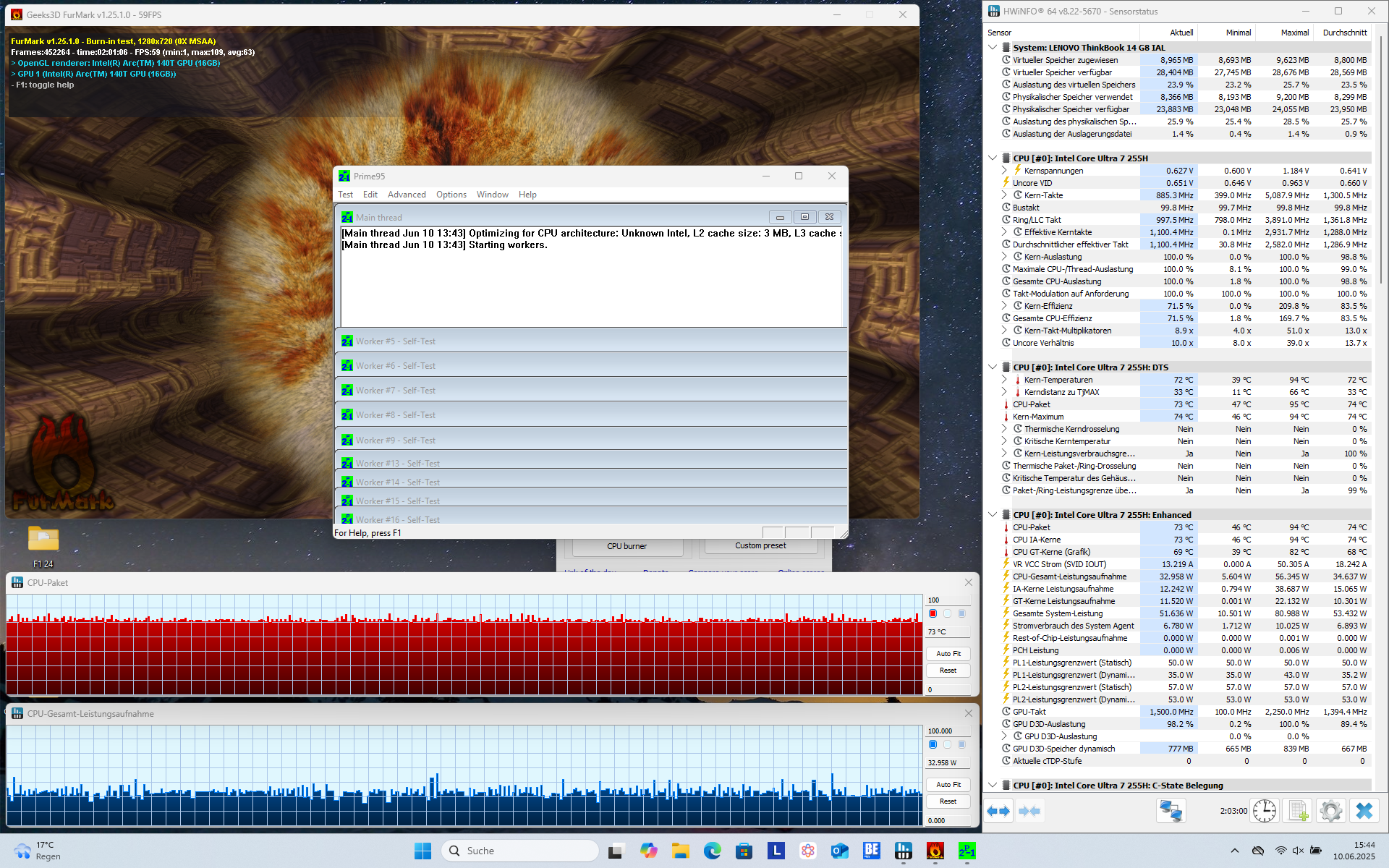Viewport: 1389px width, 868px height.
Task: Expand the Kern-Temperaturen row
Action: [x=1004, y=380]
